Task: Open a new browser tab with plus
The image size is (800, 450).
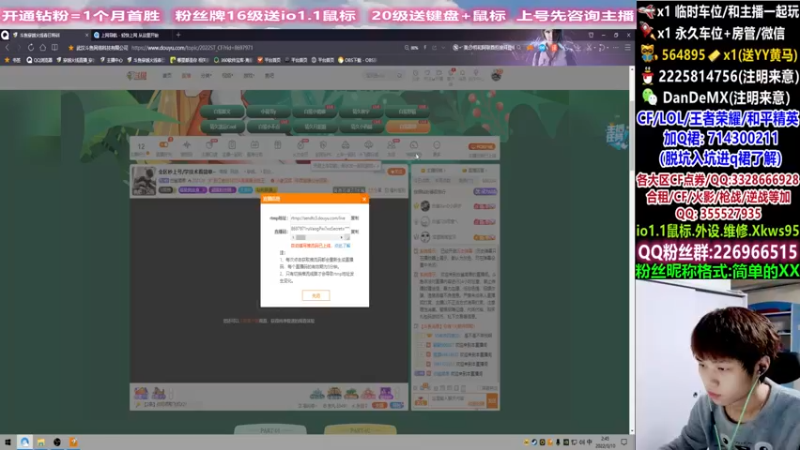Action: point(178,35)
